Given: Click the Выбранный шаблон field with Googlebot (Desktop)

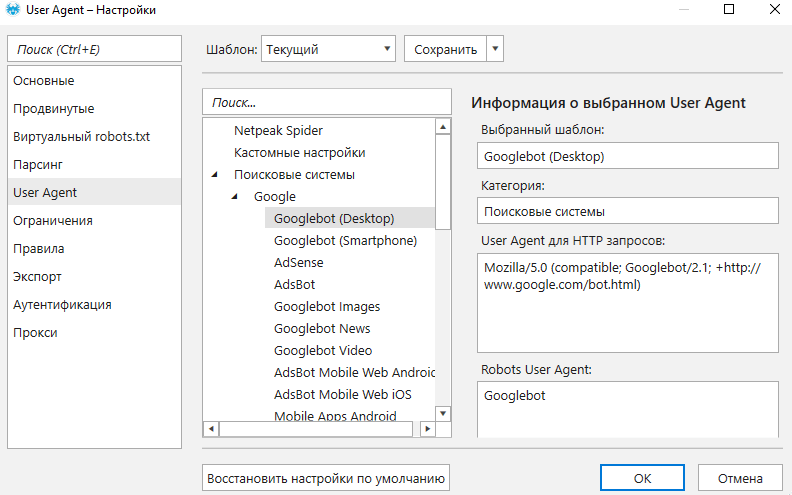Looking at the screenshot, I should click(627, 156).
